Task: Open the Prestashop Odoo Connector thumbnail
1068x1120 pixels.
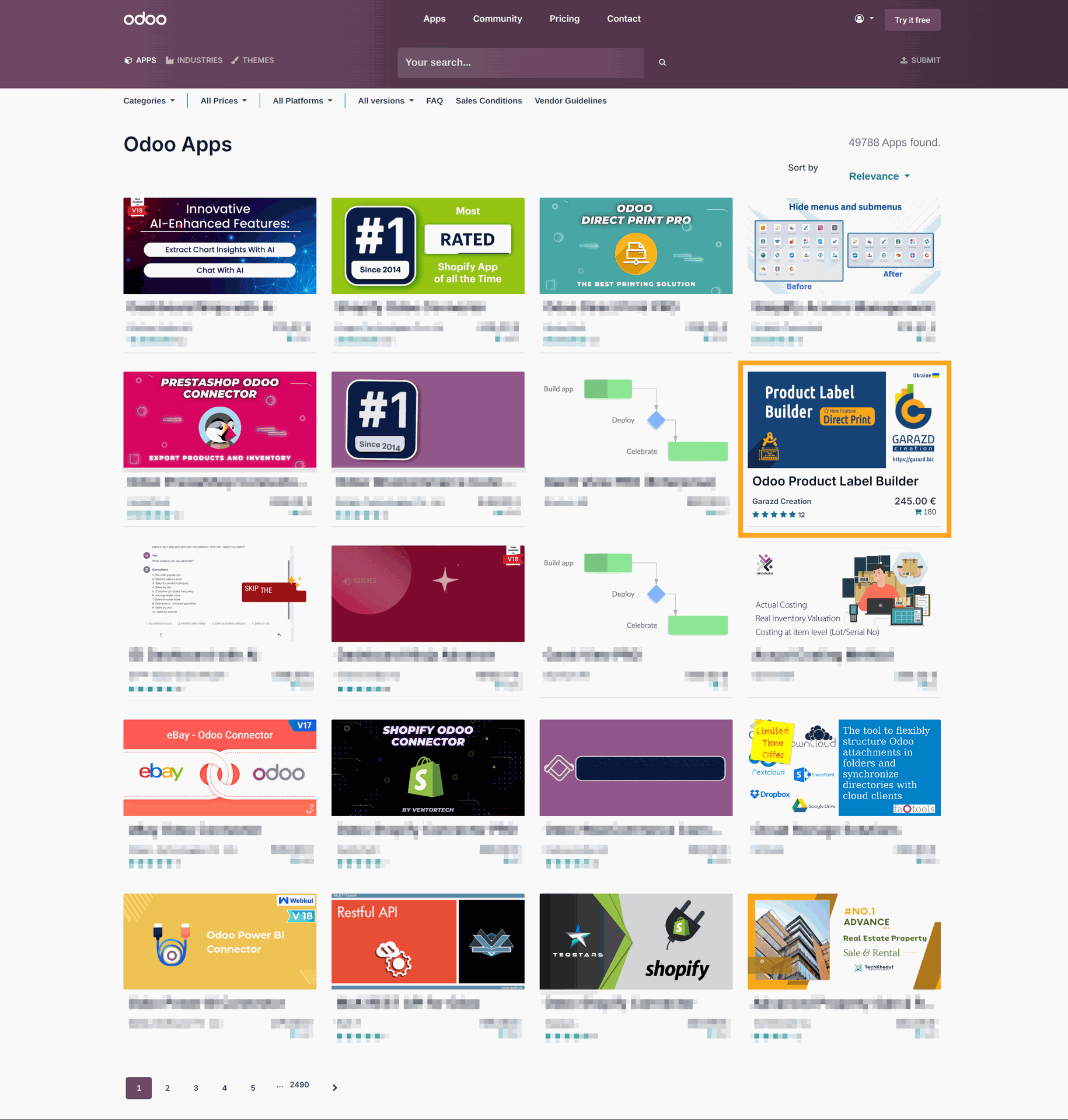Action: [219, 419]
